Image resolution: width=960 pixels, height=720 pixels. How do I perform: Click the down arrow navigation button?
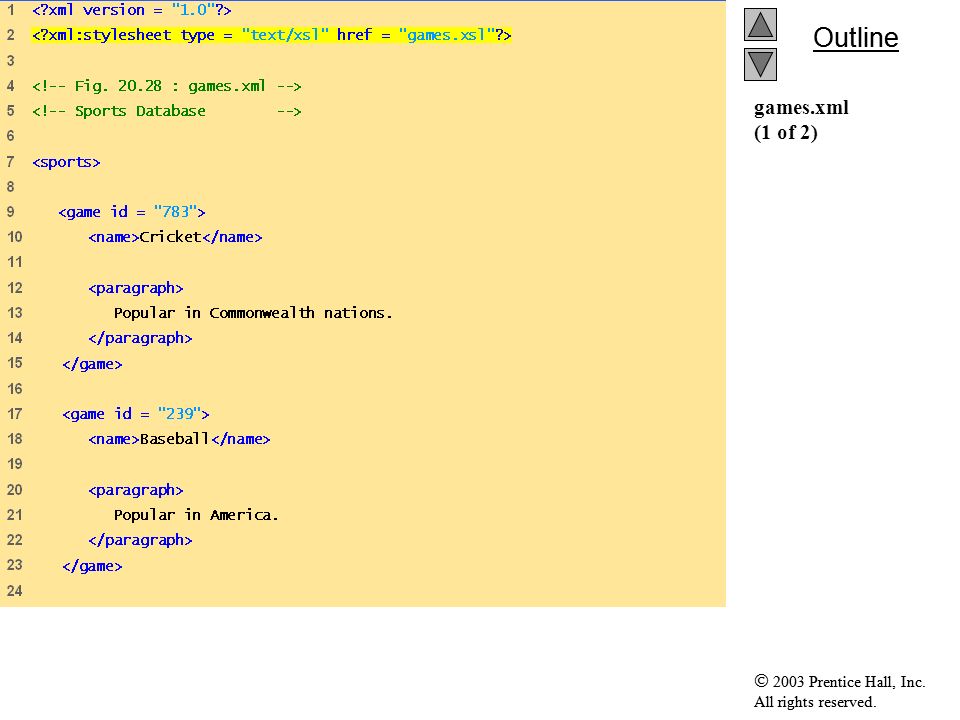point(760,64)
